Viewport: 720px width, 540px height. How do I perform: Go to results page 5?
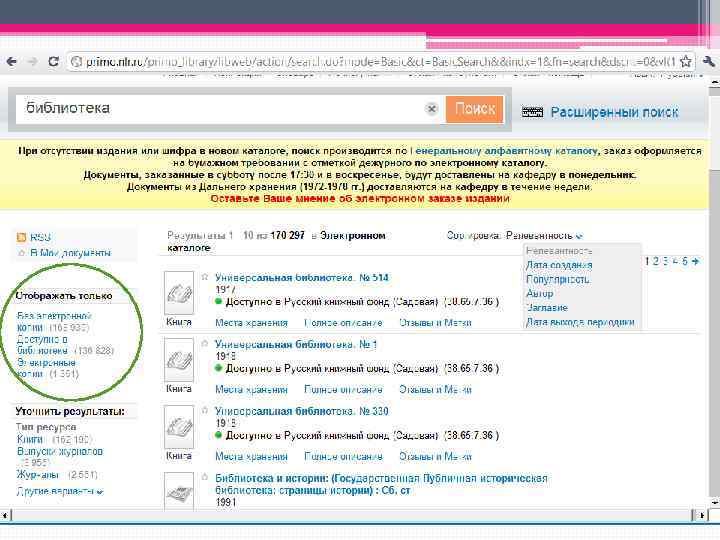tap(685, 261)
